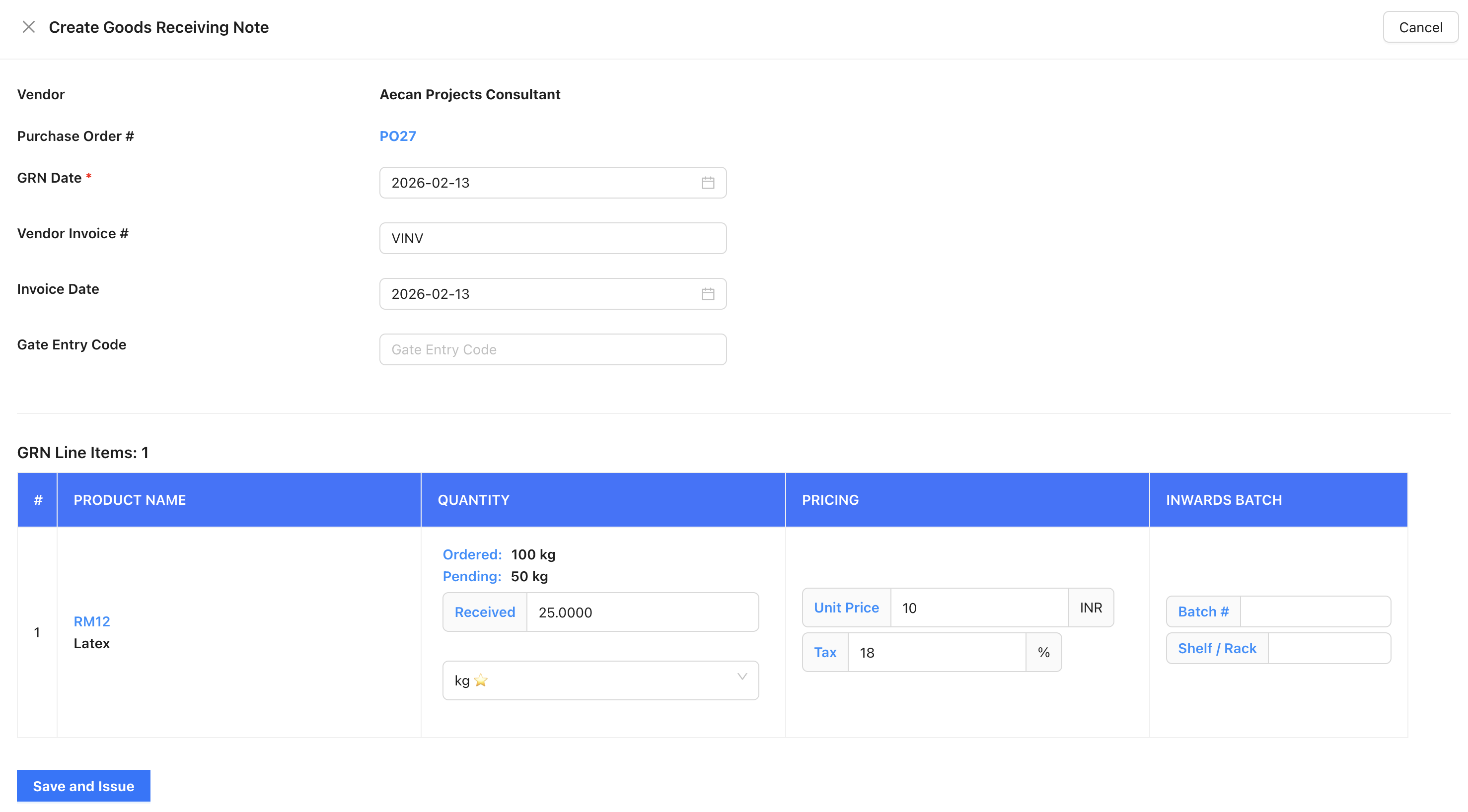
Task: Open the PO27 purchase order link
Action: click(397, 136)
